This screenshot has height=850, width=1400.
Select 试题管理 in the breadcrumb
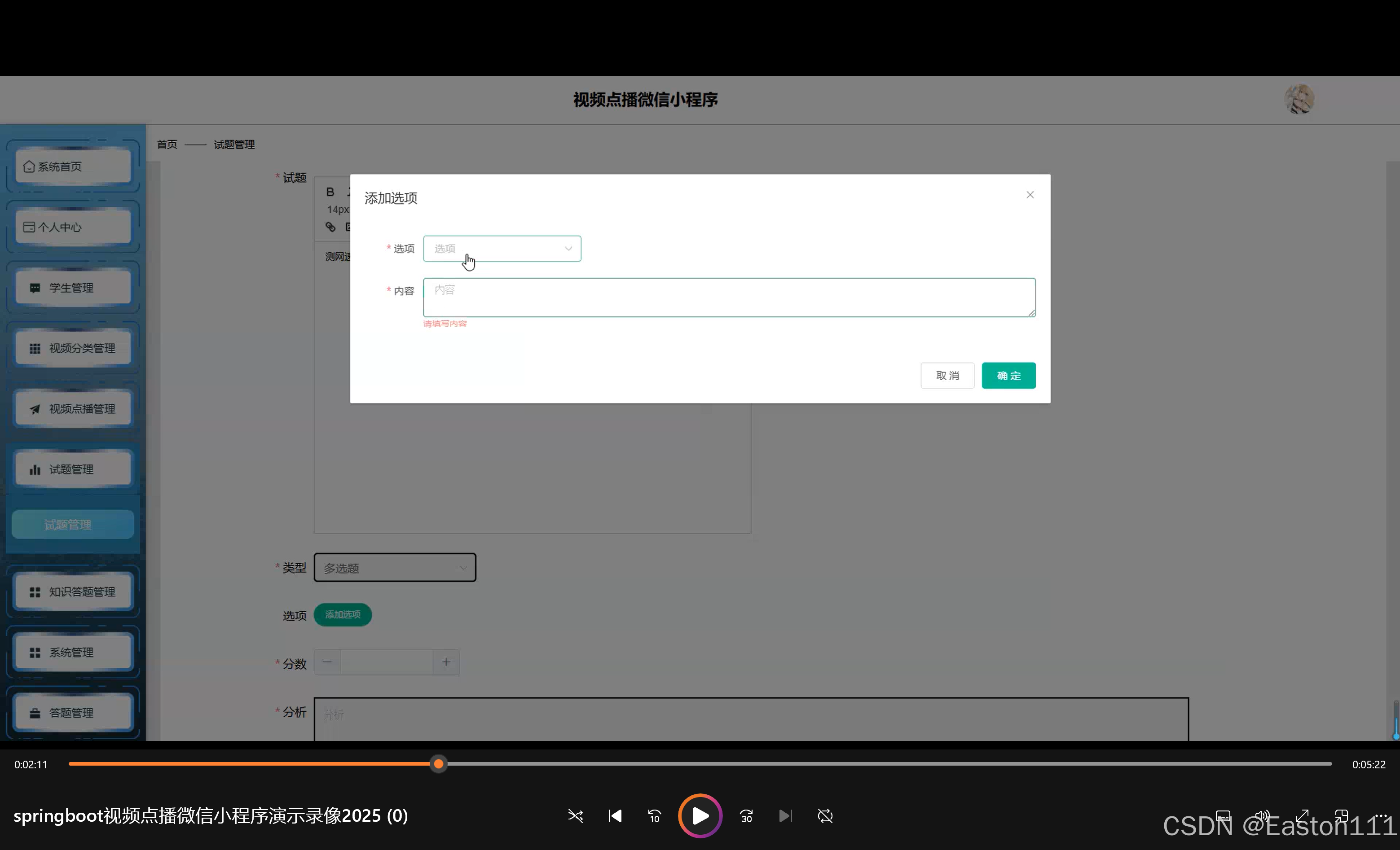point(233,144)
